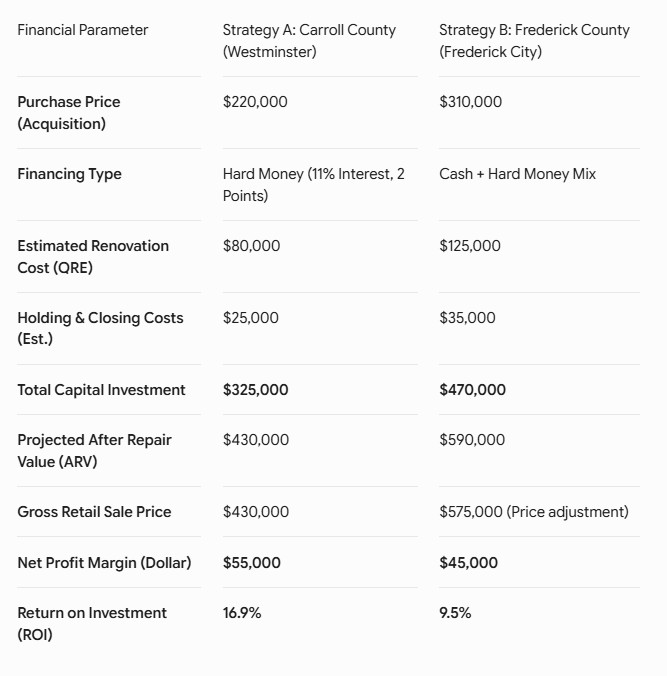
Task: Click the $325,000 total capital investment
Action: point(255,390)
